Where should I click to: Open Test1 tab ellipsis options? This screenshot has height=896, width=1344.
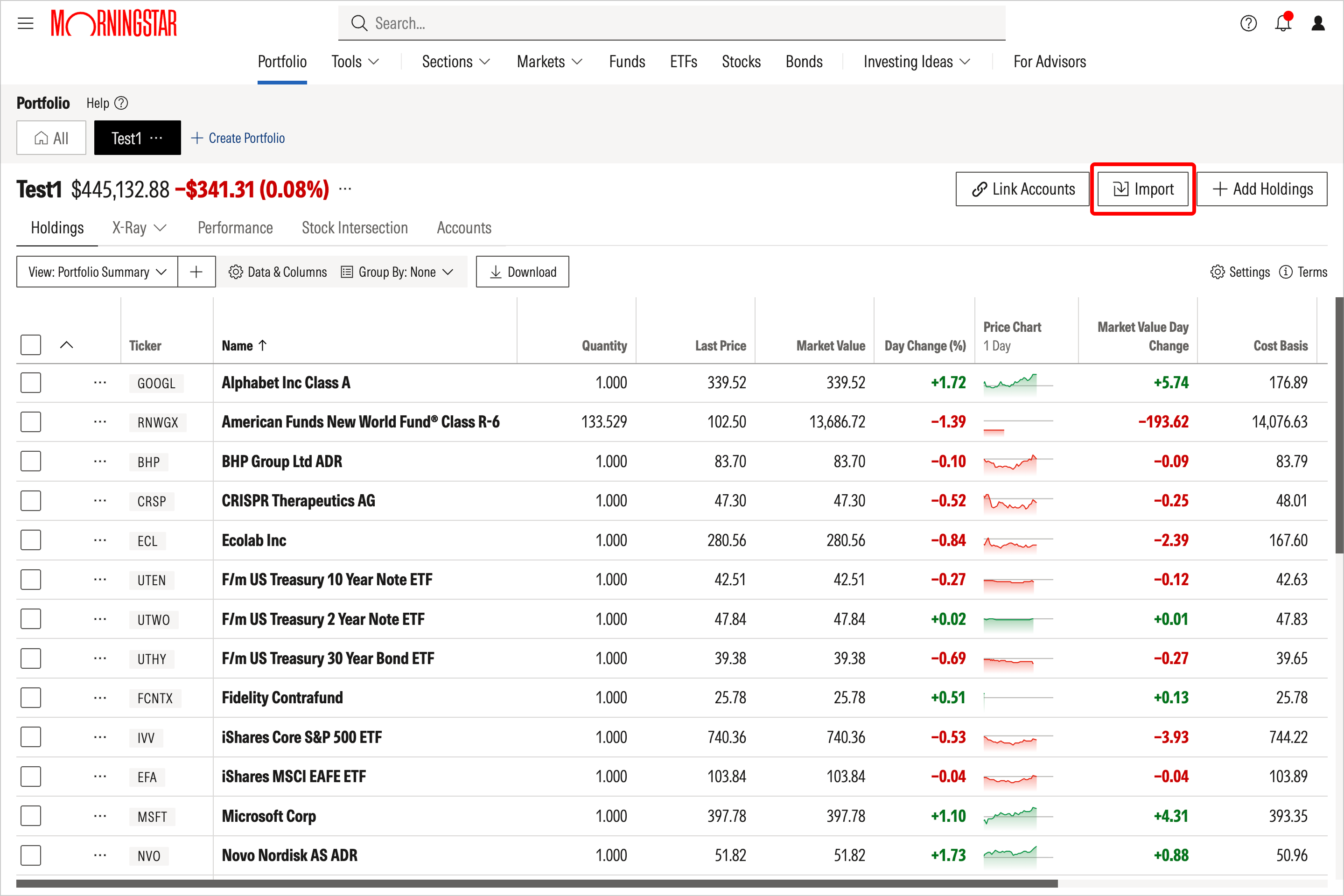tap(156, 138)
